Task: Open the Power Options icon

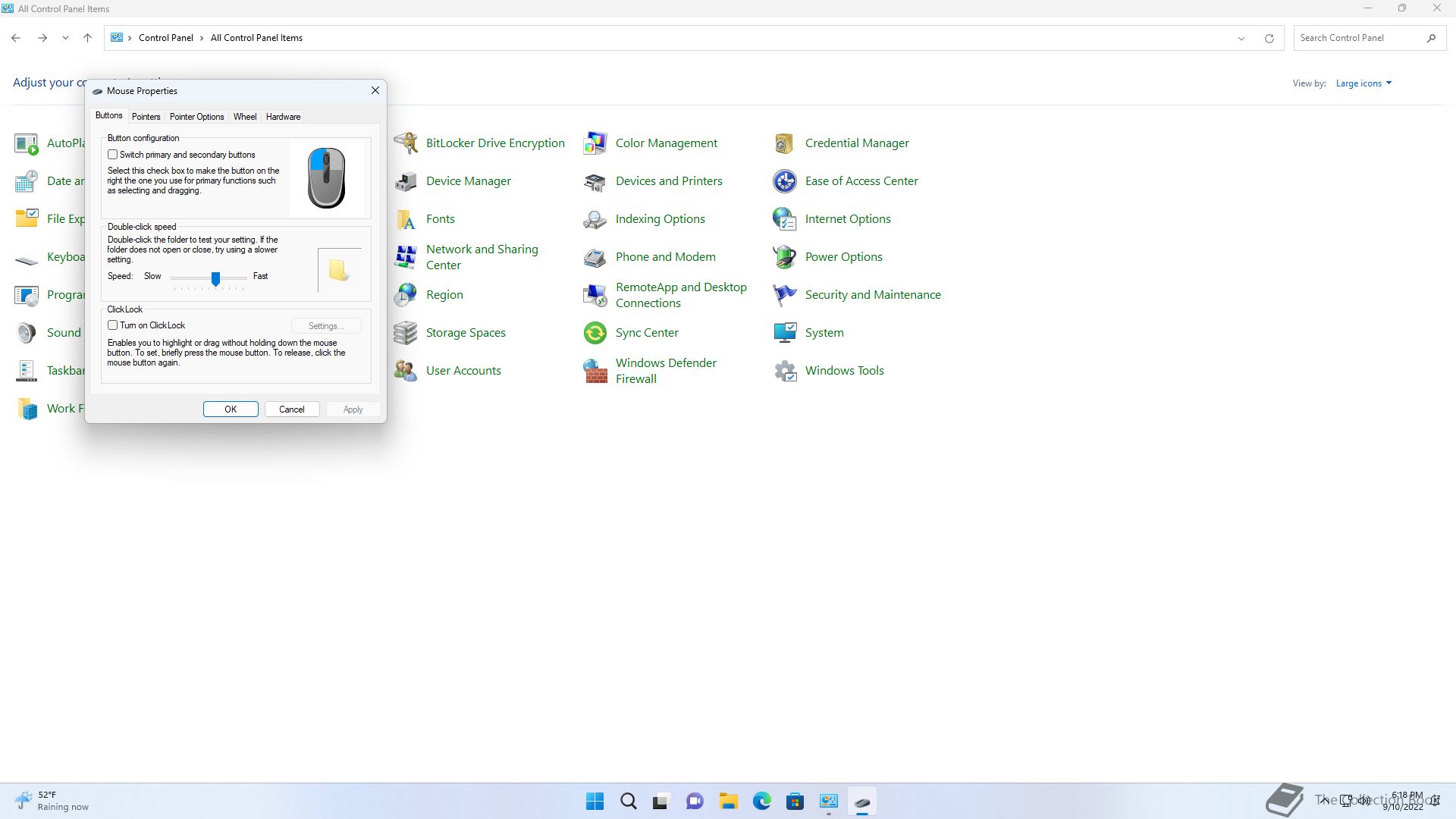Action: tap(785, 256)
